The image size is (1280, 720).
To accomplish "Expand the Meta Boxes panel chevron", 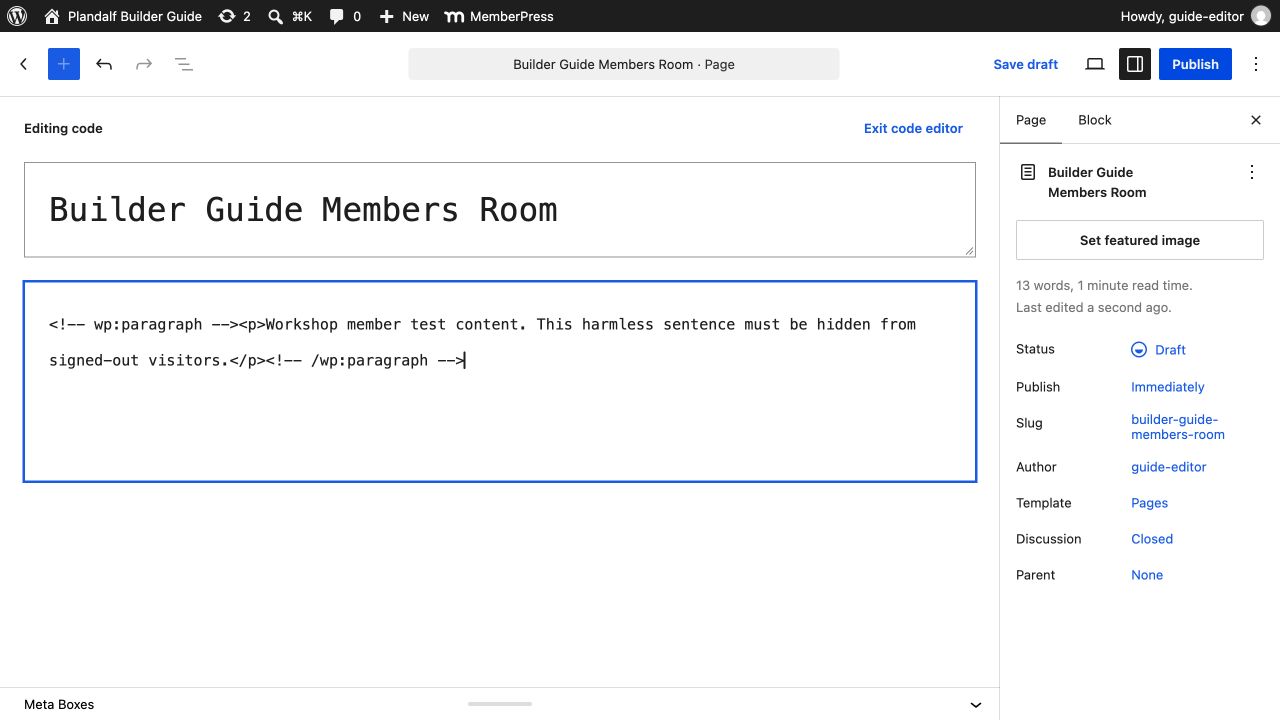I will click(x=976, y=705).
